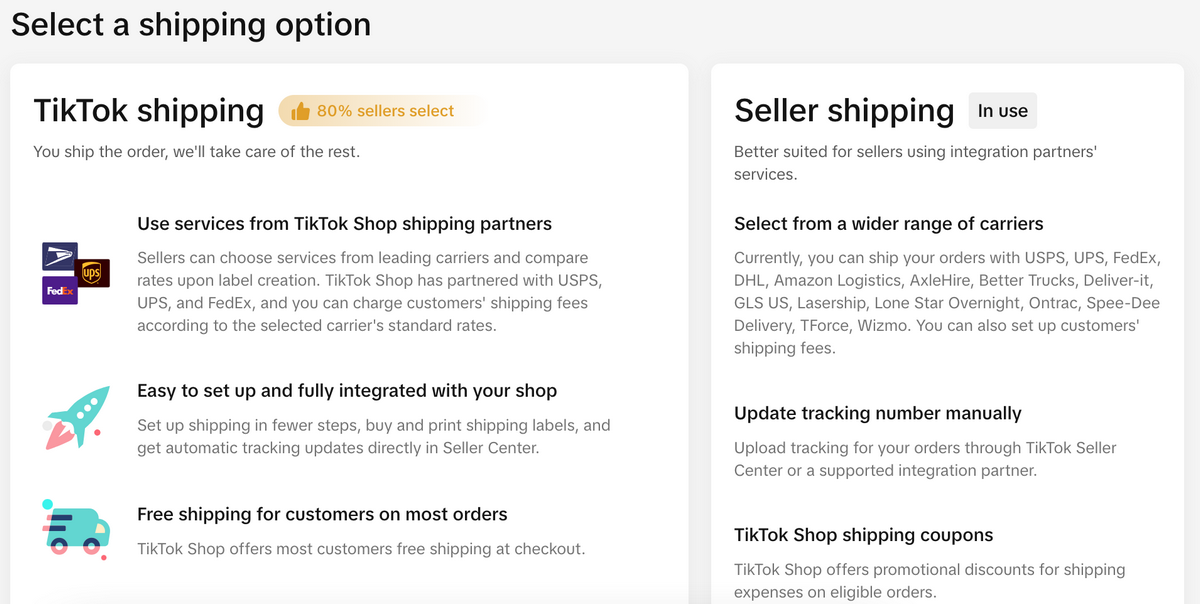
Task: Click the FedEx logo icon
Action: tap(60, 290)
